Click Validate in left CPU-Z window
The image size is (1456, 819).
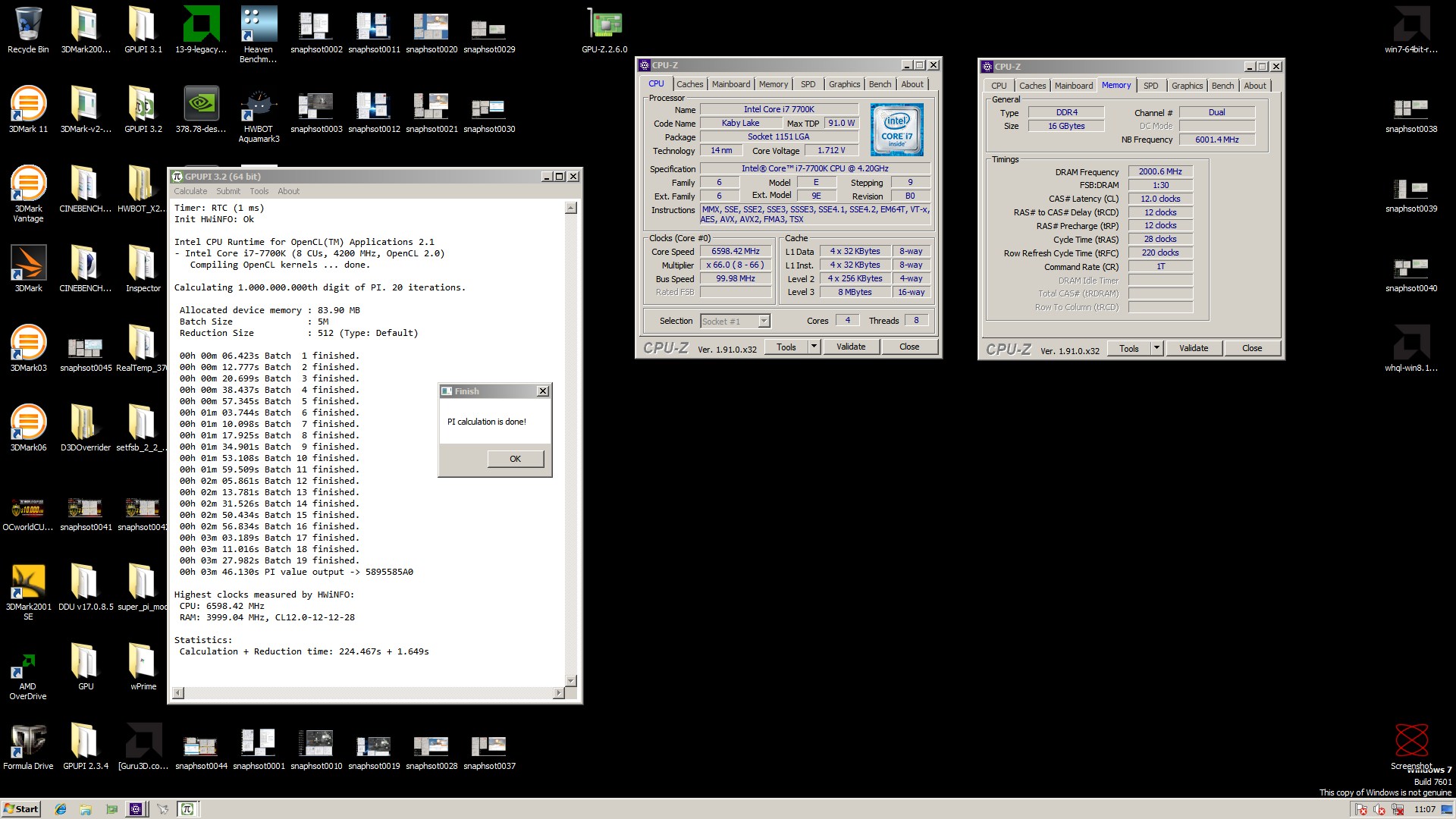pos(851,347)
